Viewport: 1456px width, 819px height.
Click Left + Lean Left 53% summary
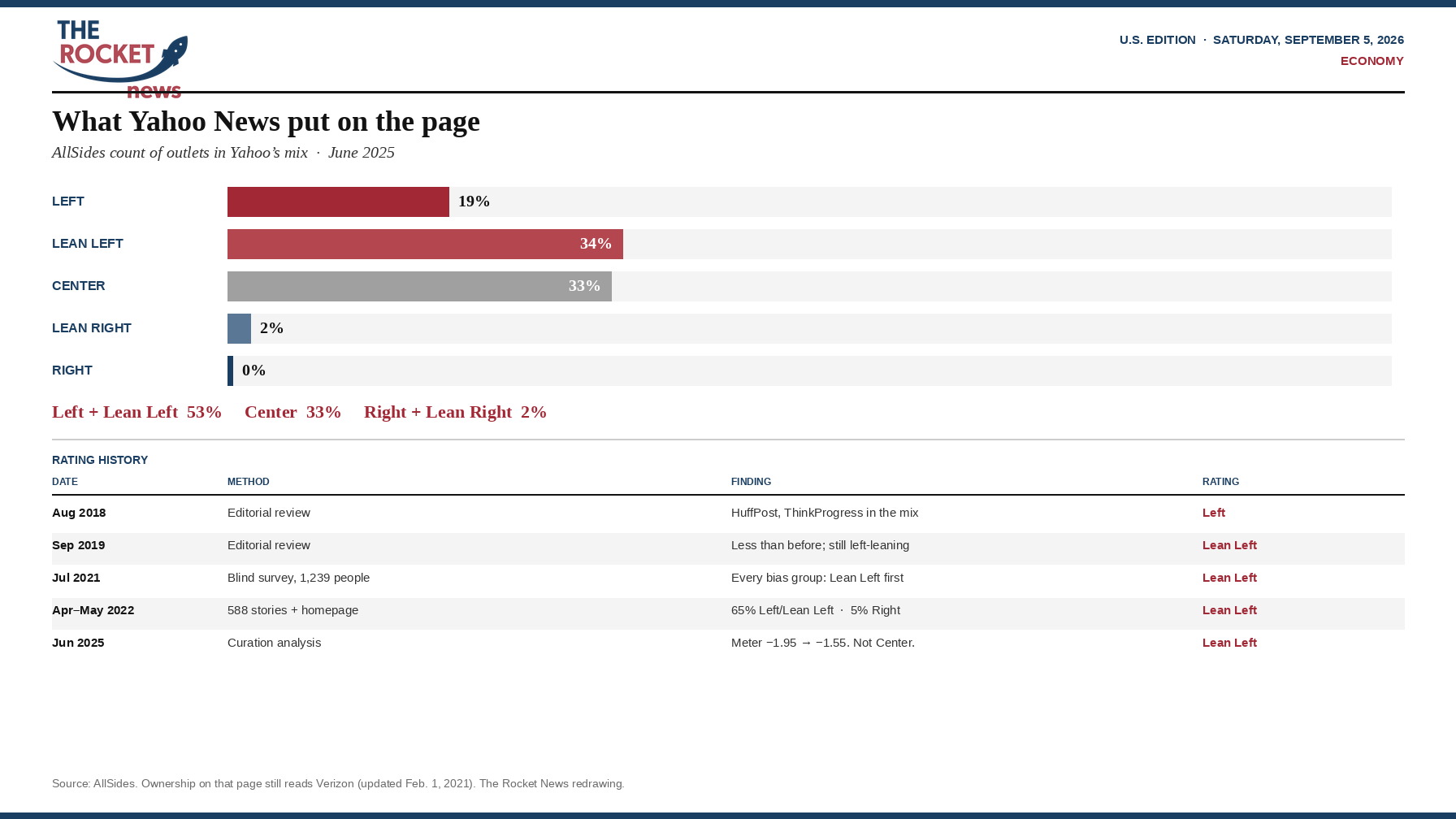pos(136,412)
